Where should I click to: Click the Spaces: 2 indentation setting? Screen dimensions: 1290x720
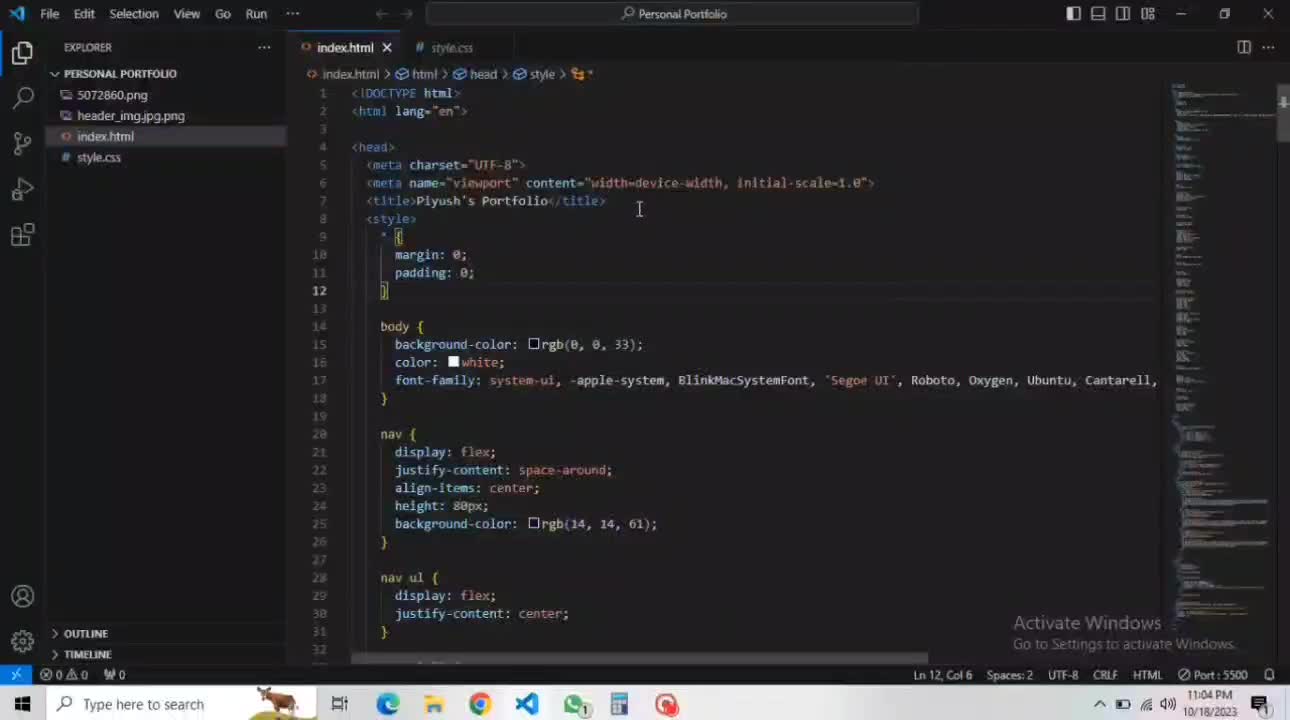click(1009, 675)
